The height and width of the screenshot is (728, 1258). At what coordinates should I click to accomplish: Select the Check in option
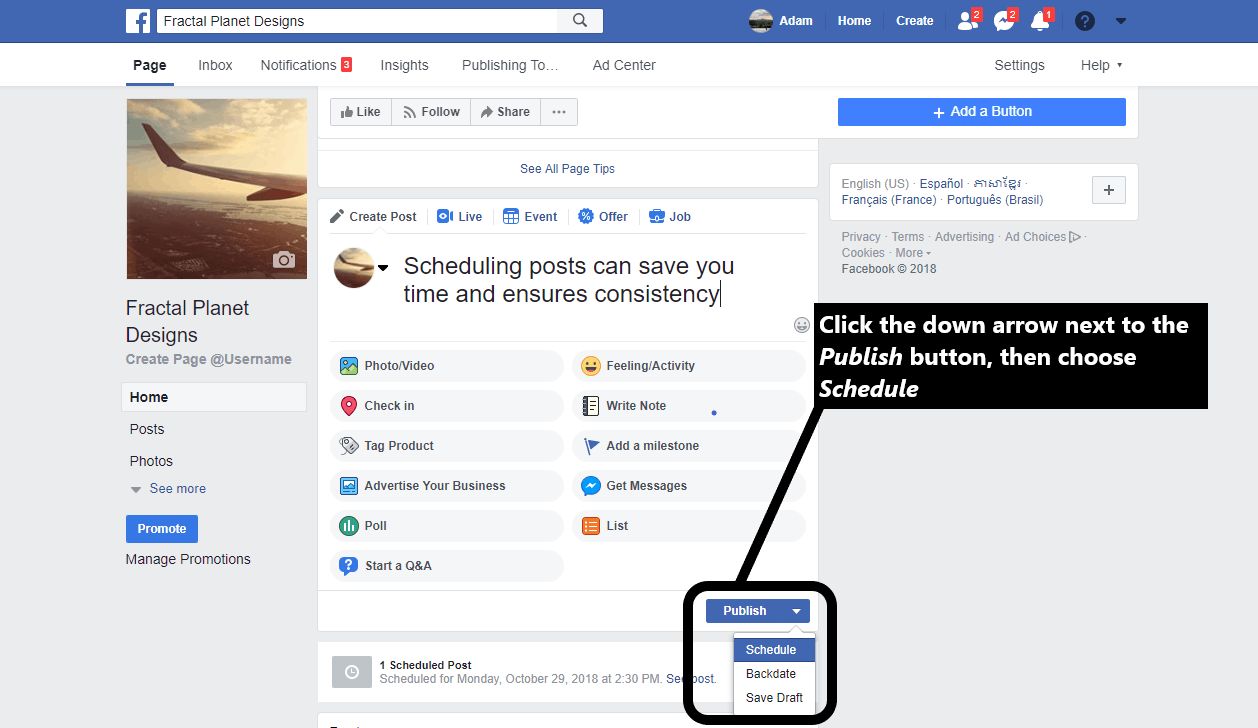(x=447, y=406)
